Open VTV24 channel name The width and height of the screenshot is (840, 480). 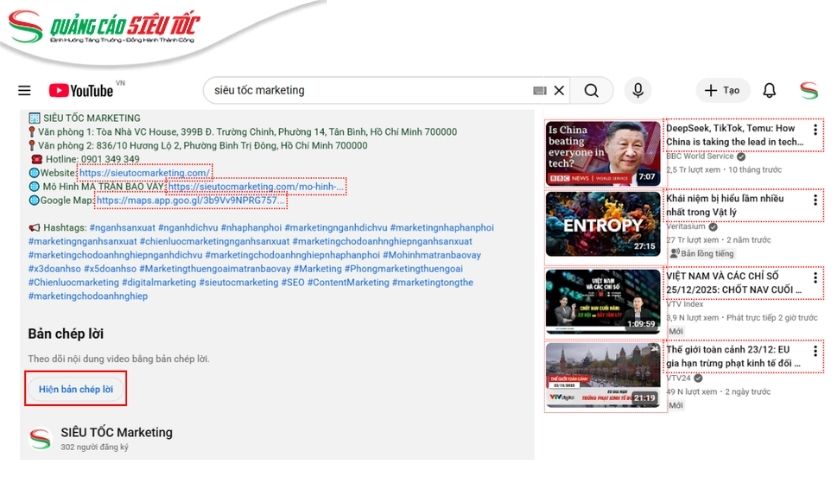(679, 378)
